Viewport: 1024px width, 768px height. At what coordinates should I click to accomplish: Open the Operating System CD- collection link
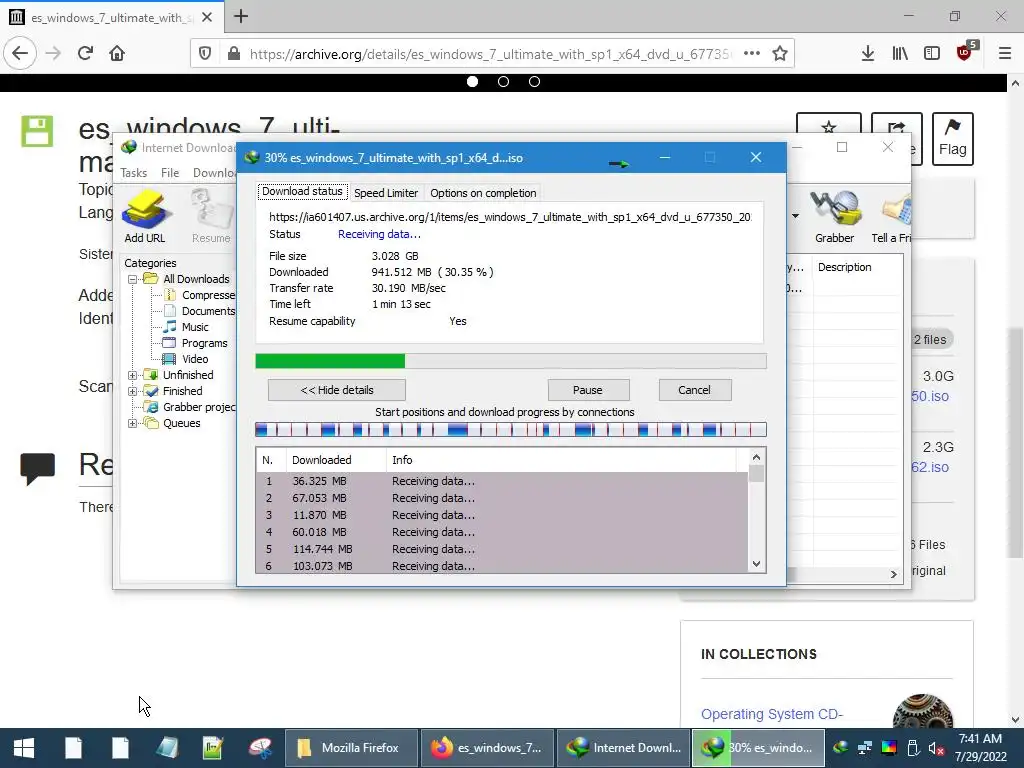[771, 714]
